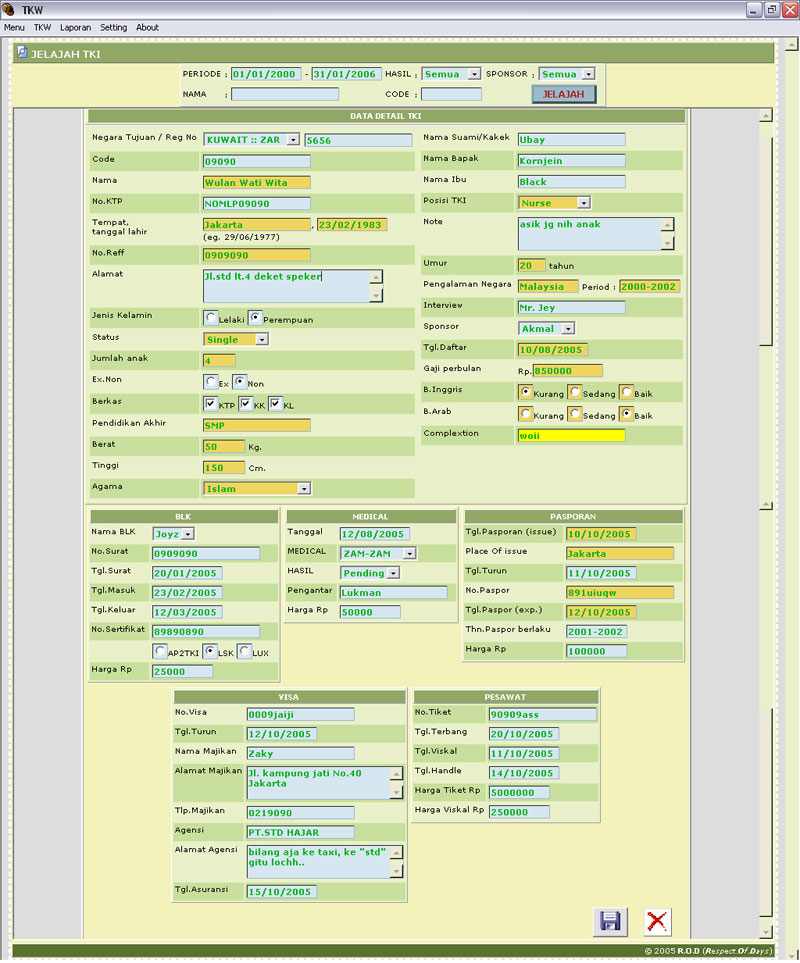Click the Jelajah TKI header document icon
The height and width of the screenshot is (963, 800).
[22, 53]
